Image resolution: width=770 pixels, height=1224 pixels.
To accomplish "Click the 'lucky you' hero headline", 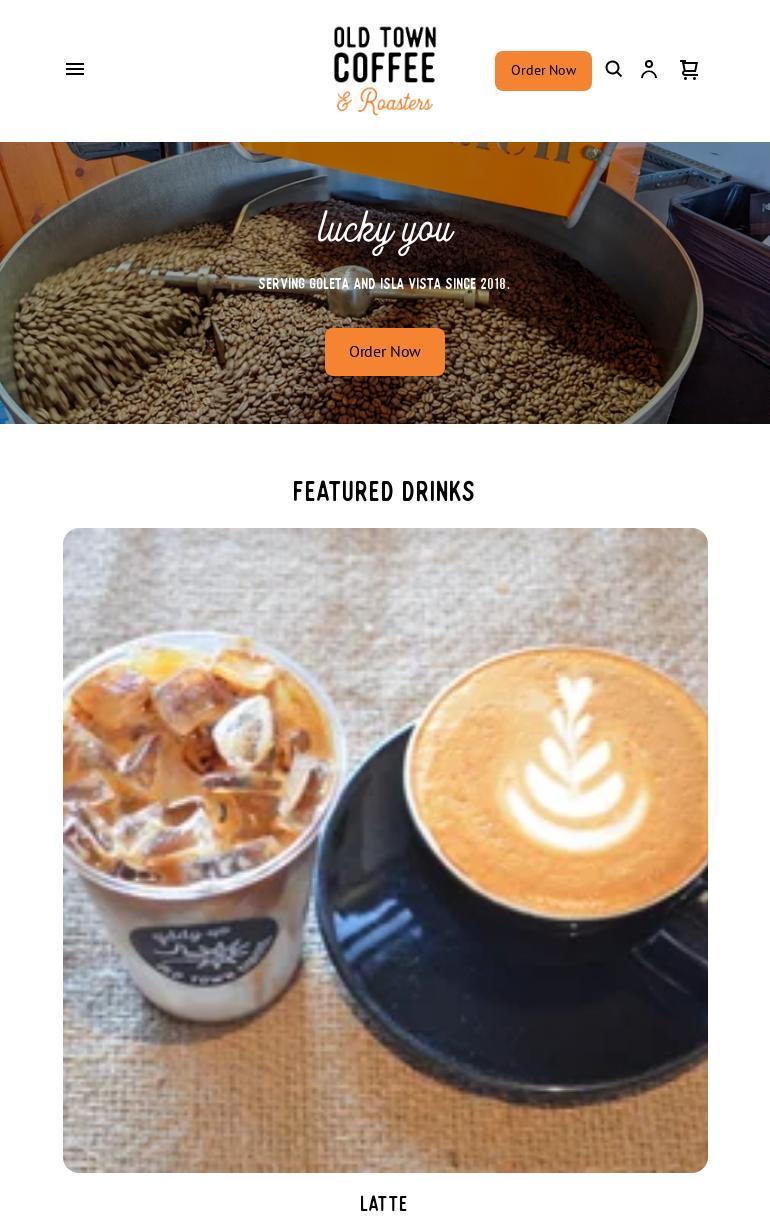I will 385,230.
